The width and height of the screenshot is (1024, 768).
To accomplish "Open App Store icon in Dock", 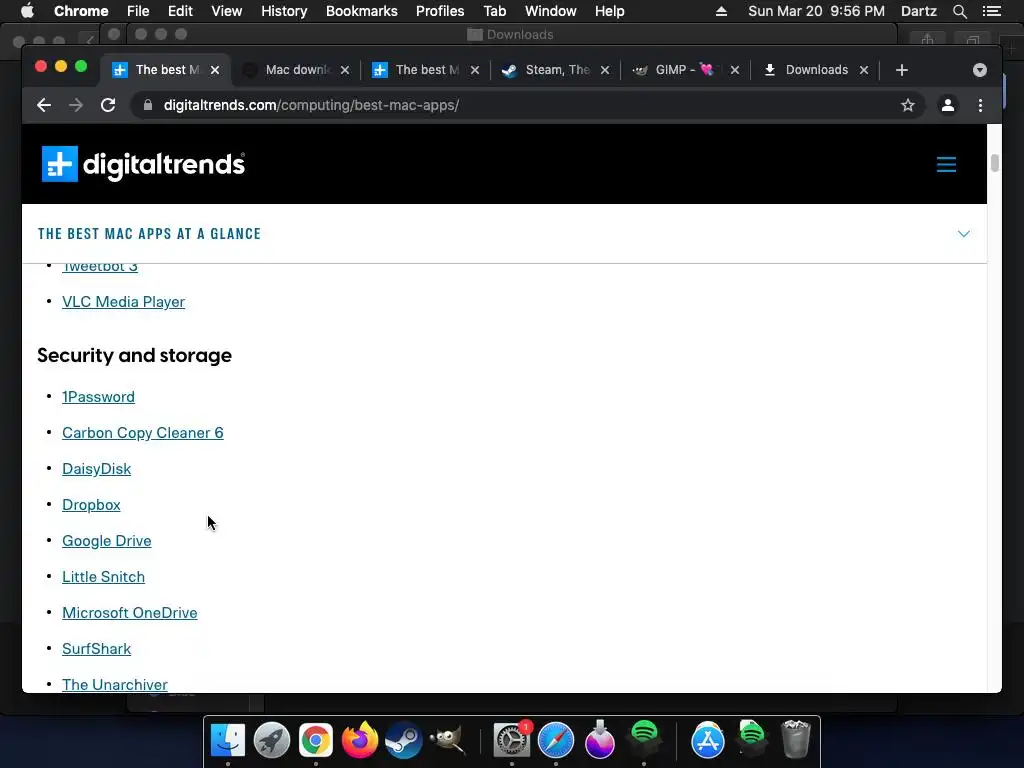I will (708, 740).
